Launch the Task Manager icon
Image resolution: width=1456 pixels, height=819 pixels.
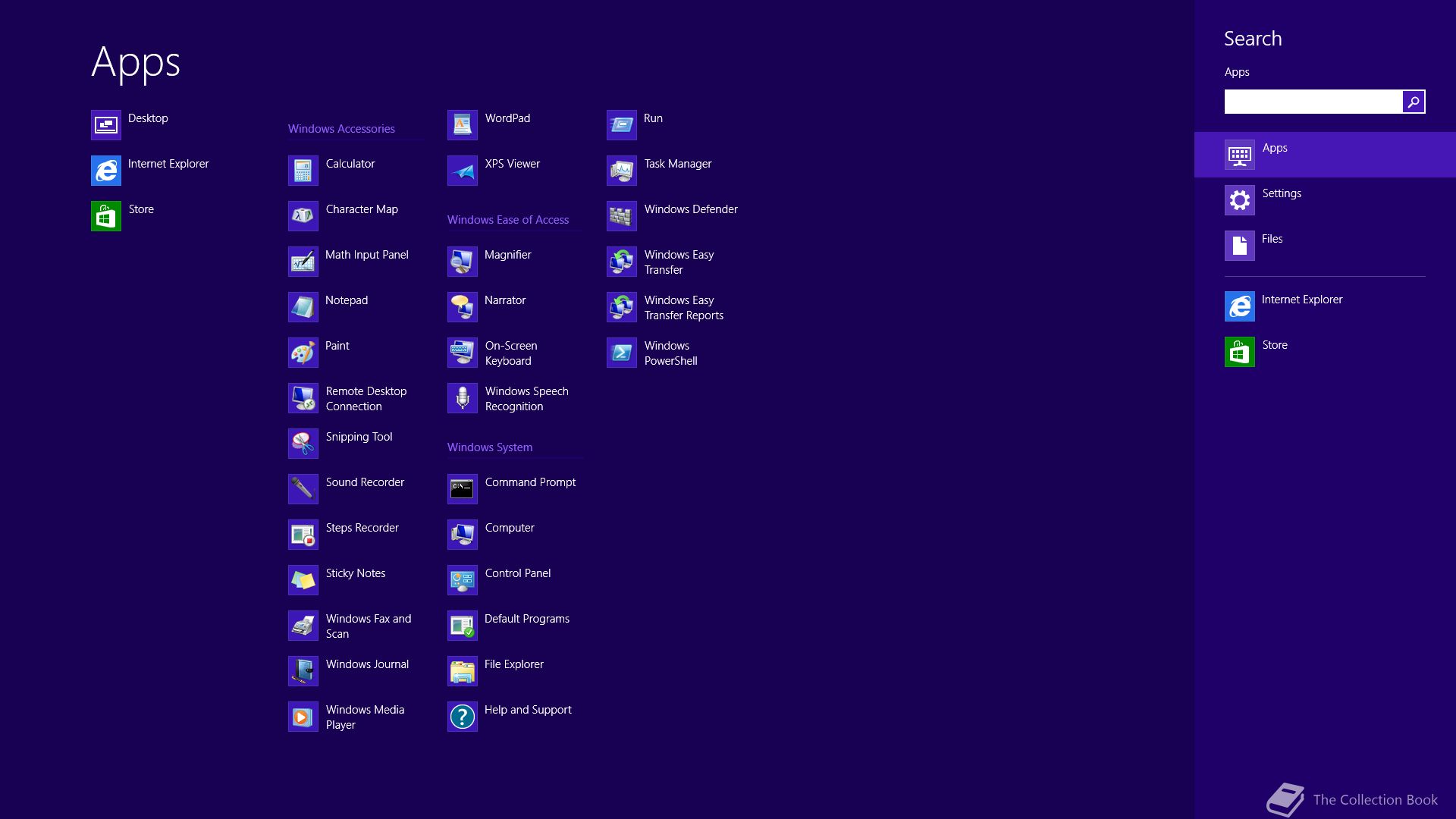tap(622, 171)
